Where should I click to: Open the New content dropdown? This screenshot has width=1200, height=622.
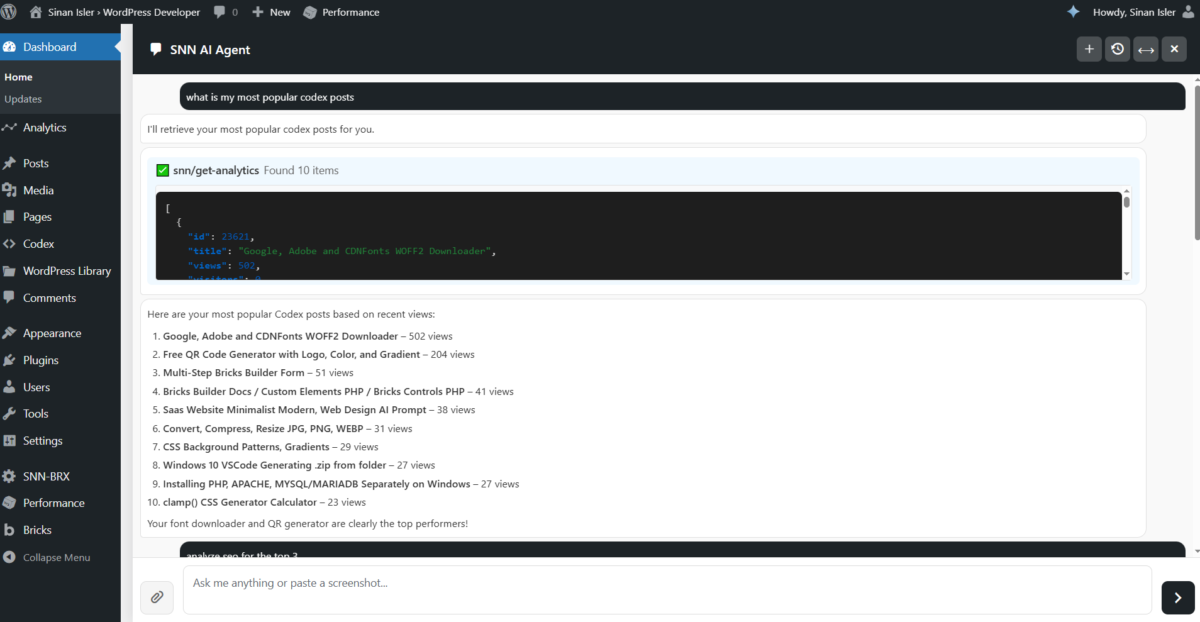[x=271, y=12]
